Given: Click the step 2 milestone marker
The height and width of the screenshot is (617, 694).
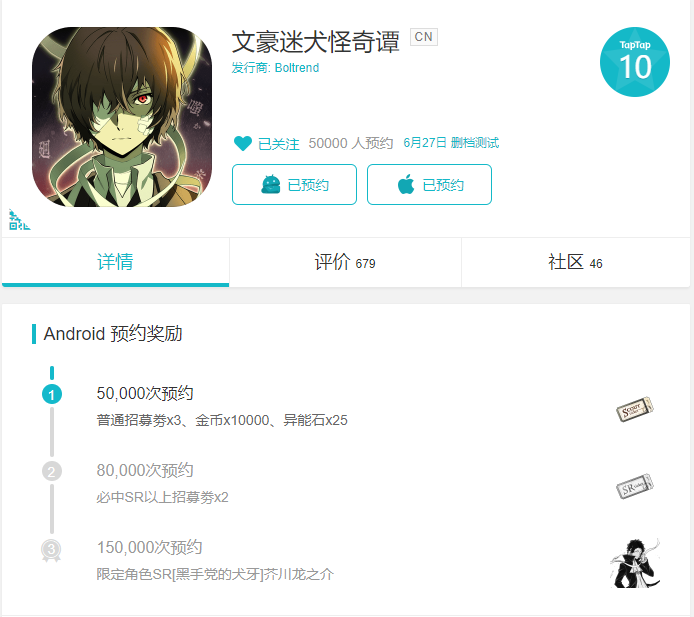Looking at the screenshot, I should click(52, 471).
